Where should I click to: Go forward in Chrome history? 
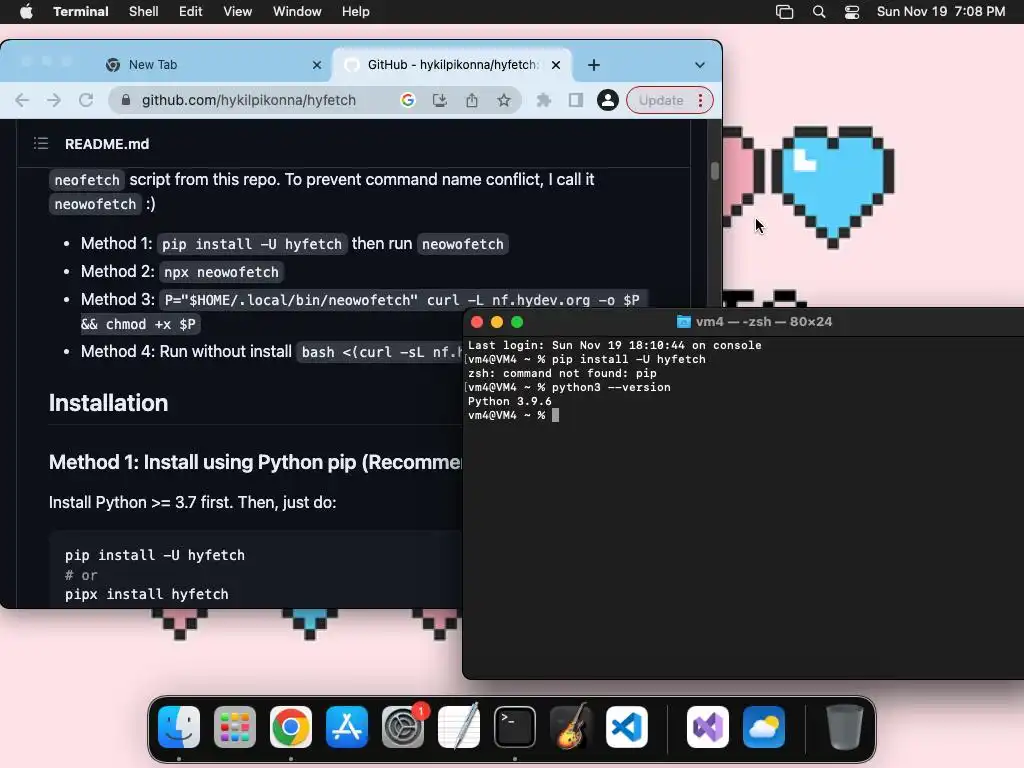[54, 100]
